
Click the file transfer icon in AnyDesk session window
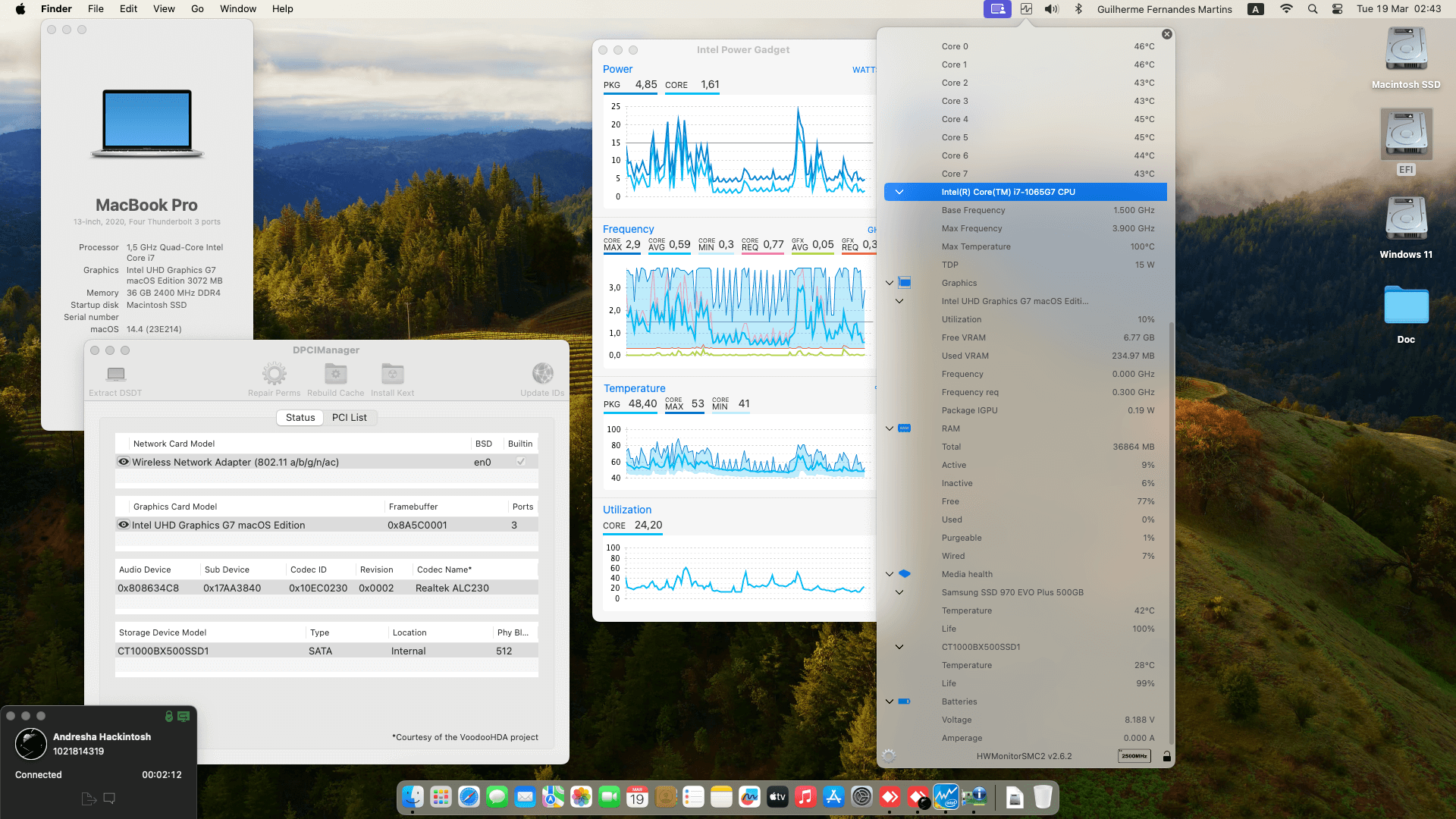[88, 799]
